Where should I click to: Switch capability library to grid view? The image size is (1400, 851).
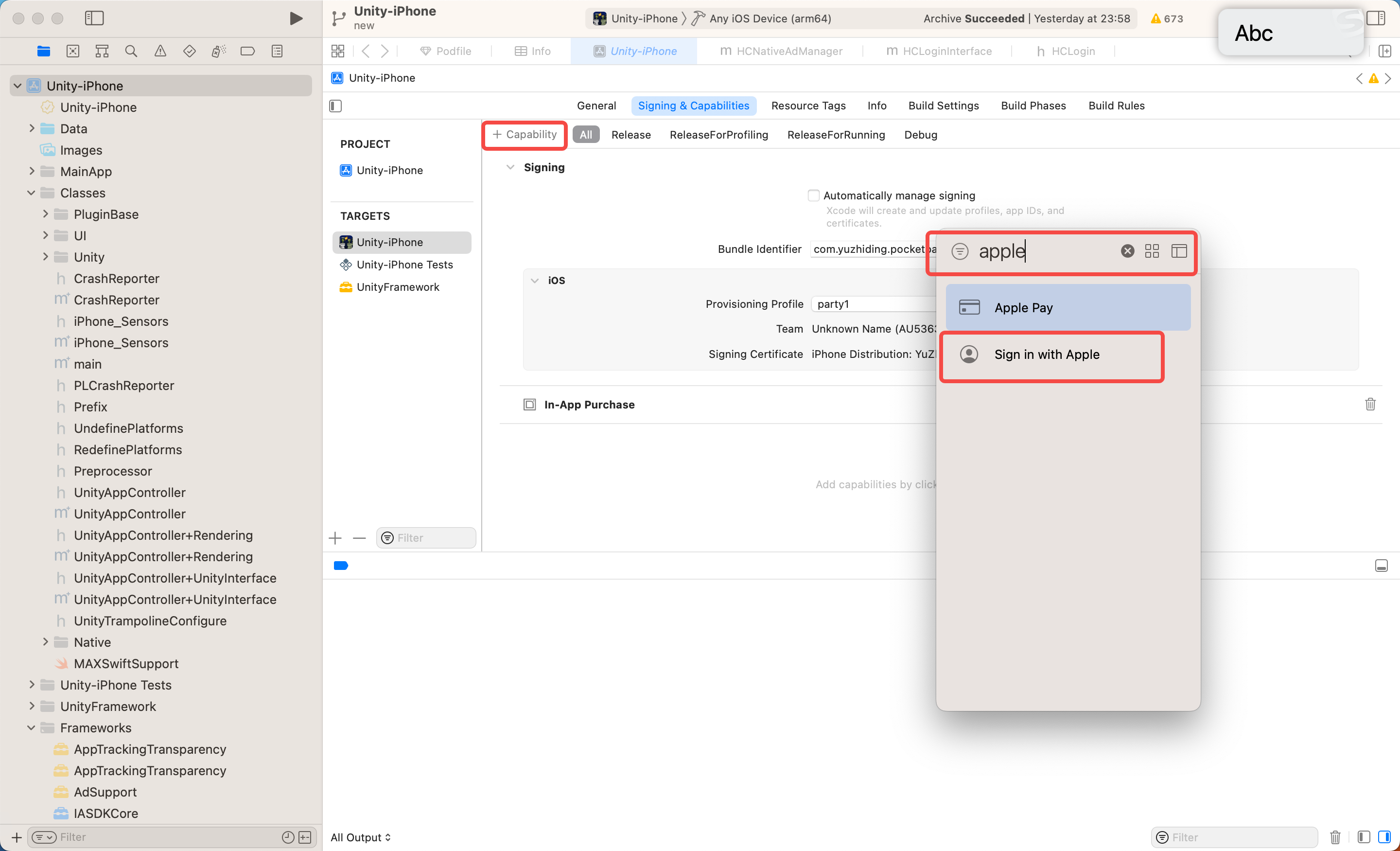pos(1152,251)
